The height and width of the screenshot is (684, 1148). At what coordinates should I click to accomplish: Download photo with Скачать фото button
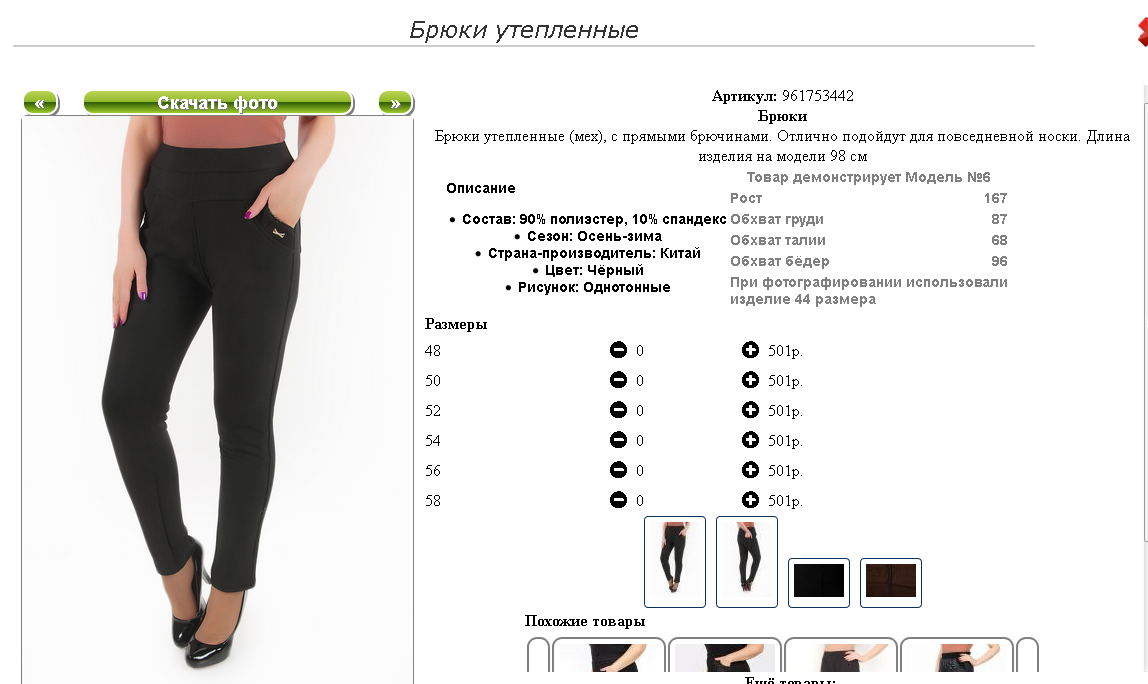pyautogui.click(x=218, y=103)
